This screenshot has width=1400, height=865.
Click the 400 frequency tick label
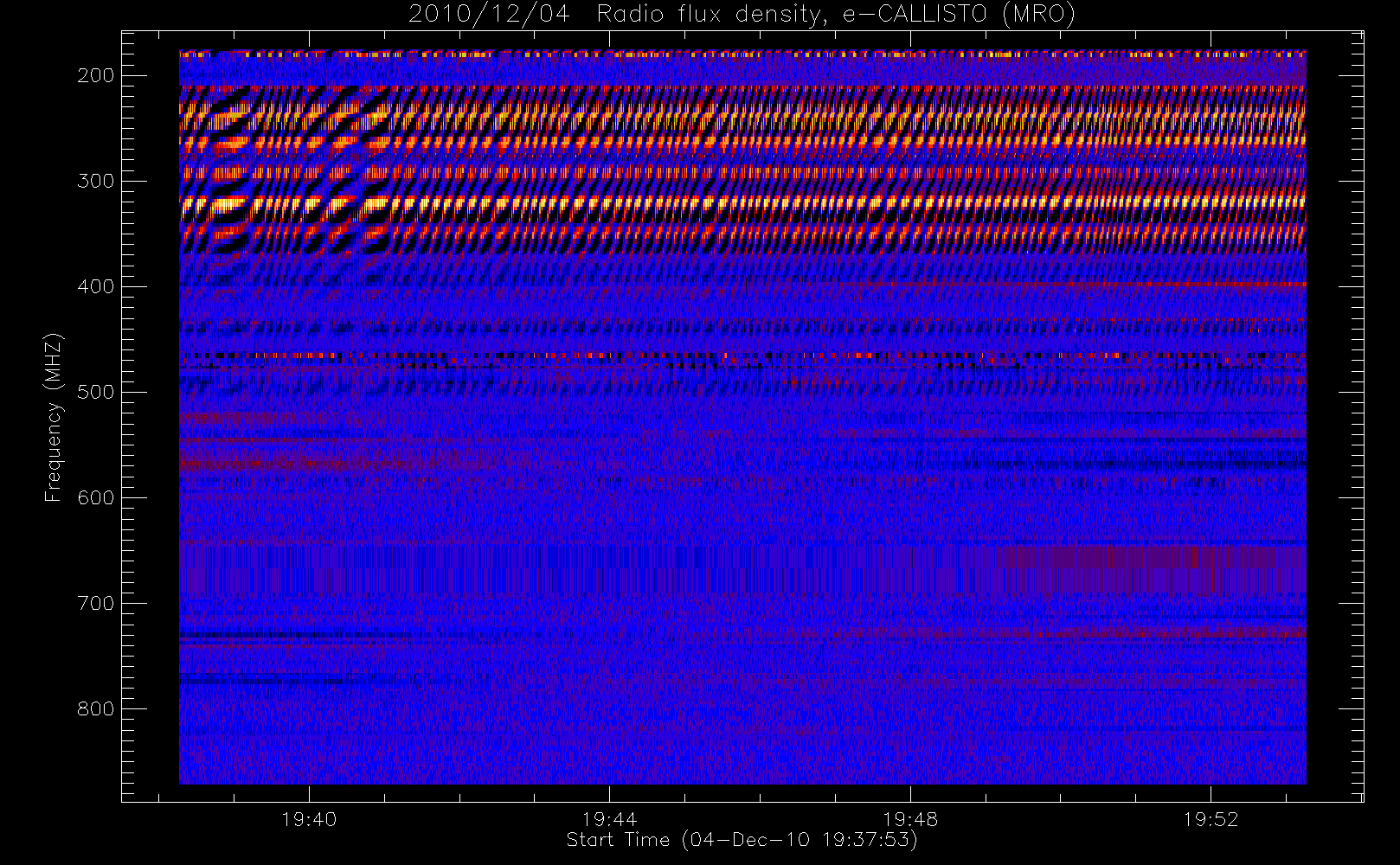point(96,286)
